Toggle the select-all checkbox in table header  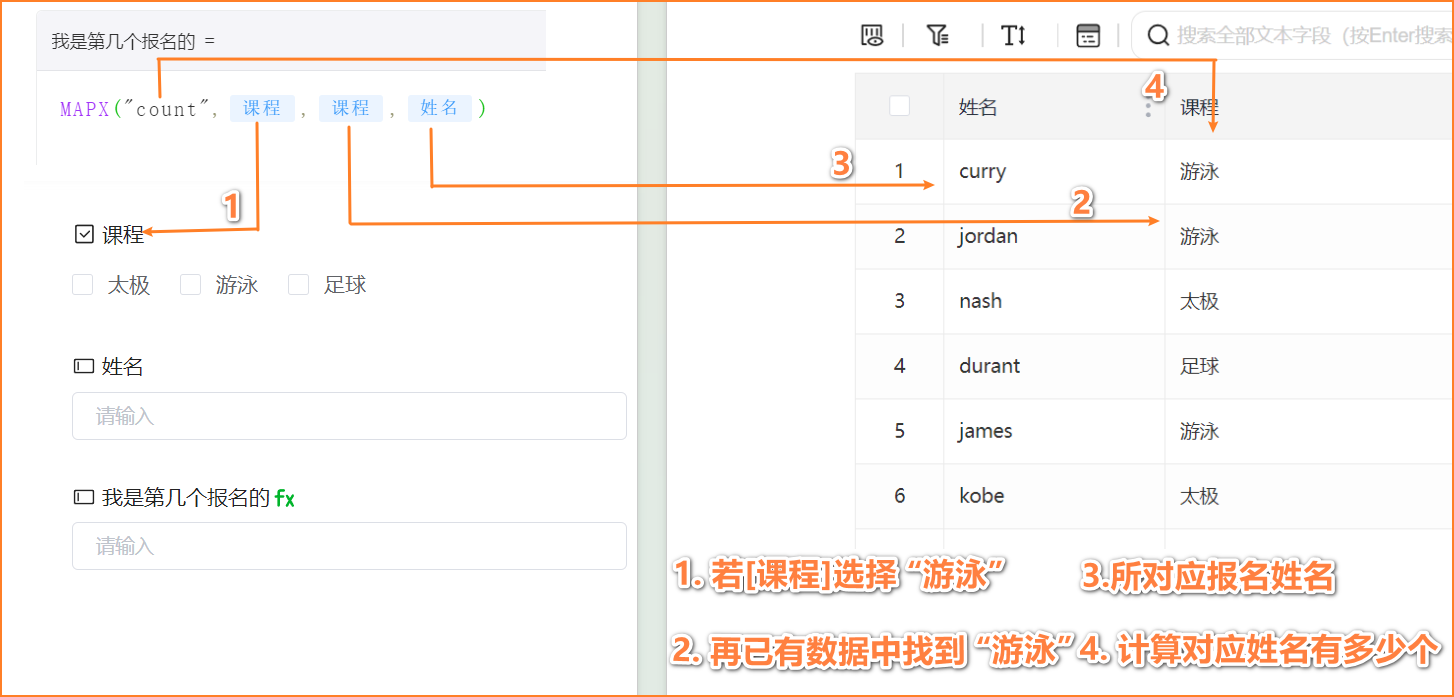tap(899, 106)
